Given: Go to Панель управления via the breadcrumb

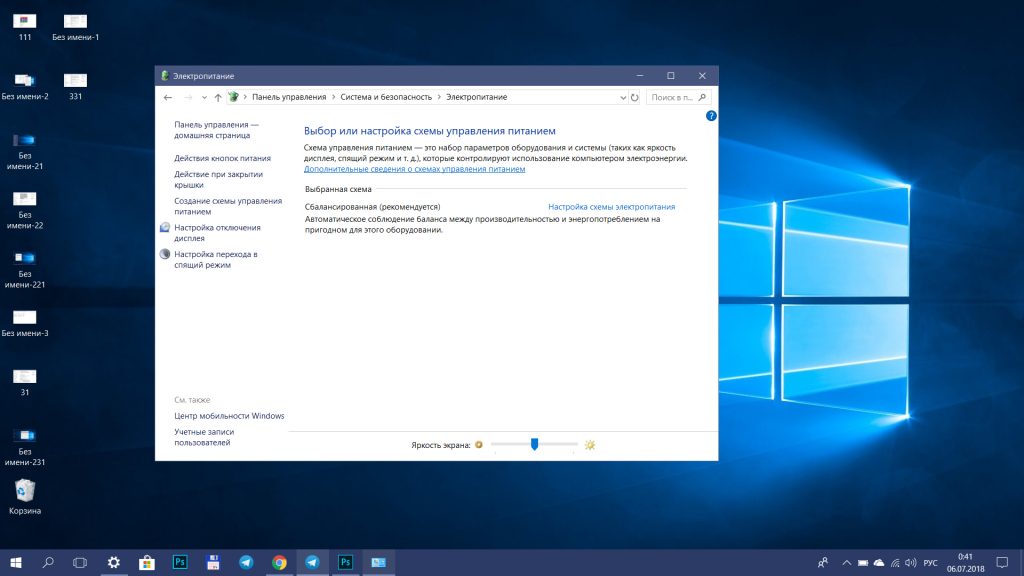Looking at the screenshot, I should pyautogui.click(x=288, y=97).
